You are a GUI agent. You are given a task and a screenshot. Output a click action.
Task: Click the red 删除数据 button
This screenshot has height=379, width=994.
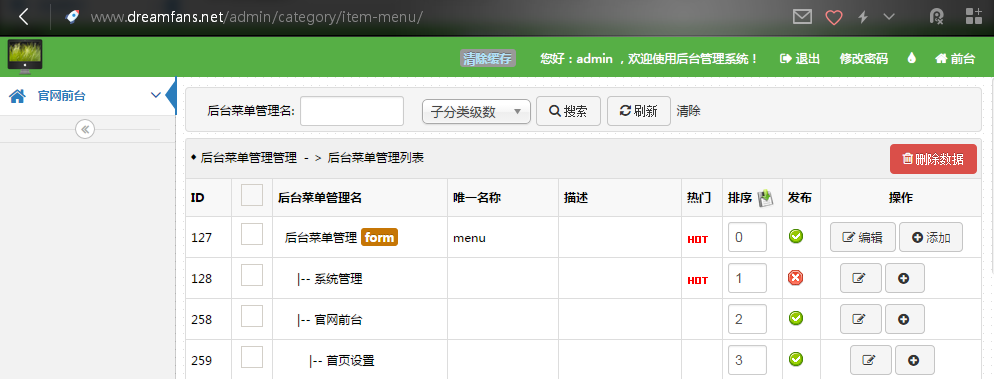[x=933, y=159]
